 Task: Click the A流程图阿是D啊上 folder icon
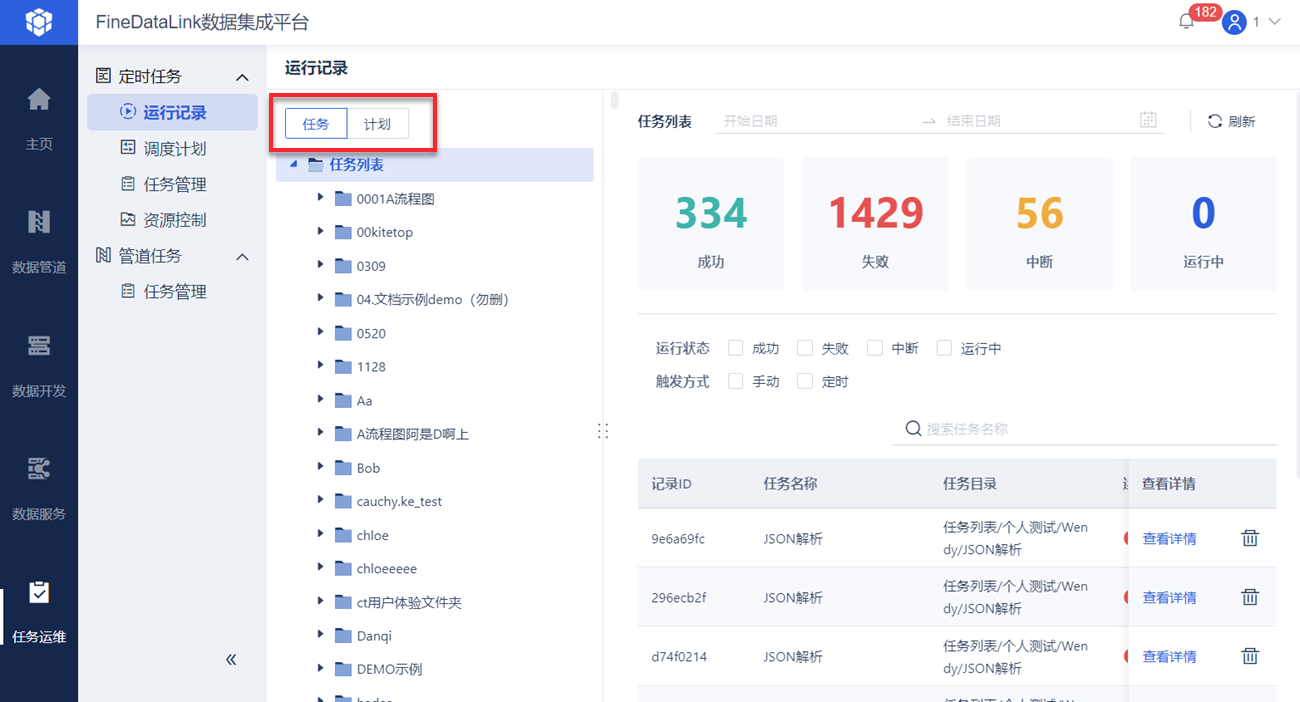[x=343, y=433]
